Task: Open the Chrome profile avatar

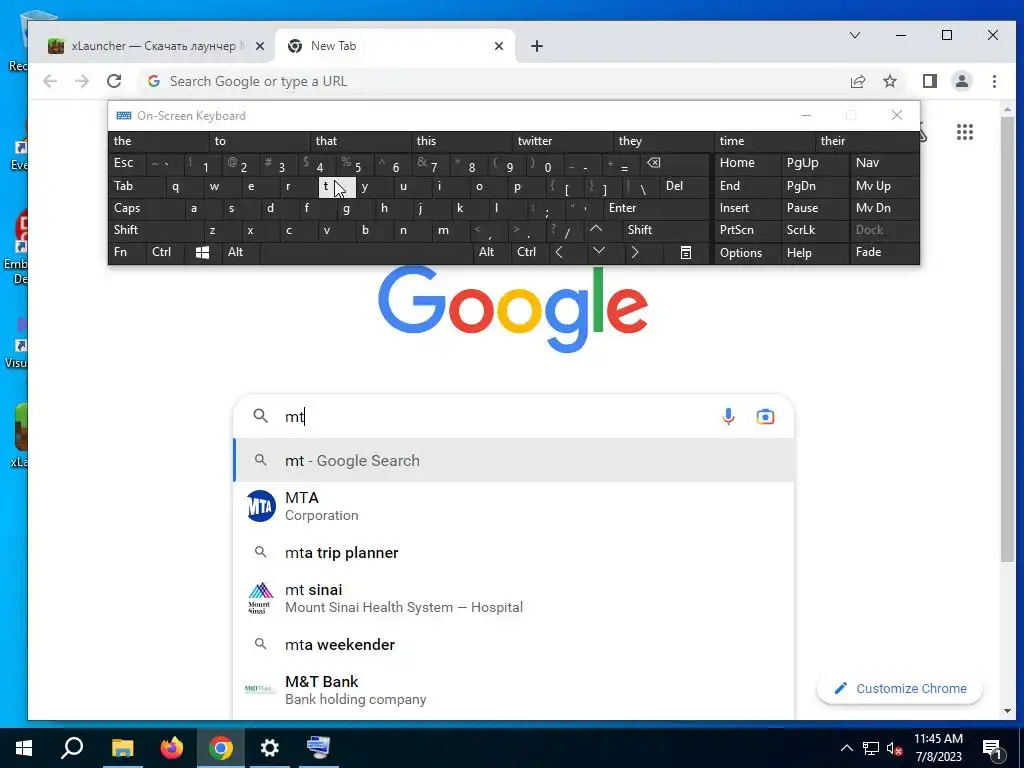Action: pos(961,81)
